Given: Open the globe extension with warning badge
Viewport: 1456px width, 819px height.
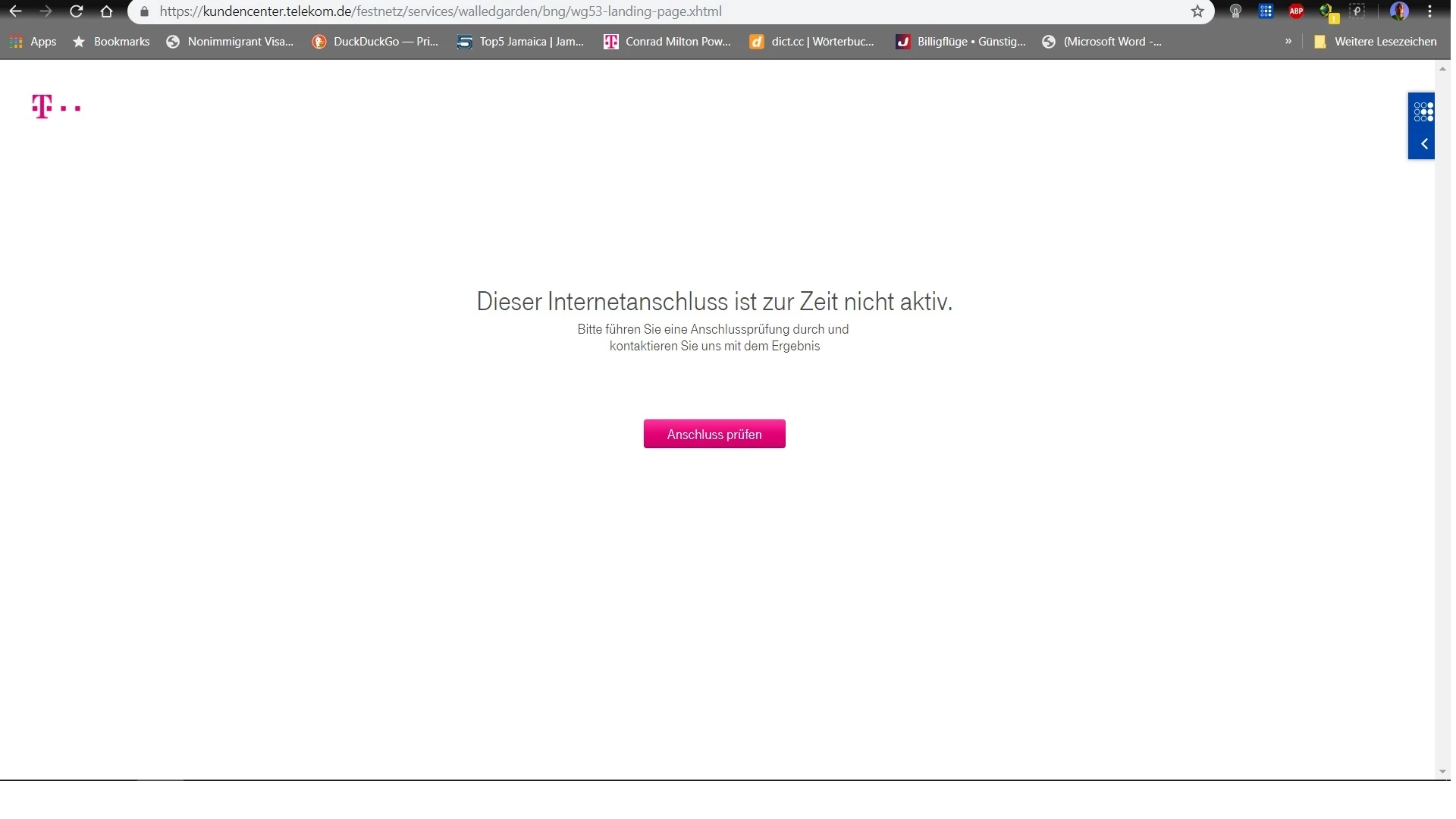Looking at the screenshot, I should click(1327, 11).
